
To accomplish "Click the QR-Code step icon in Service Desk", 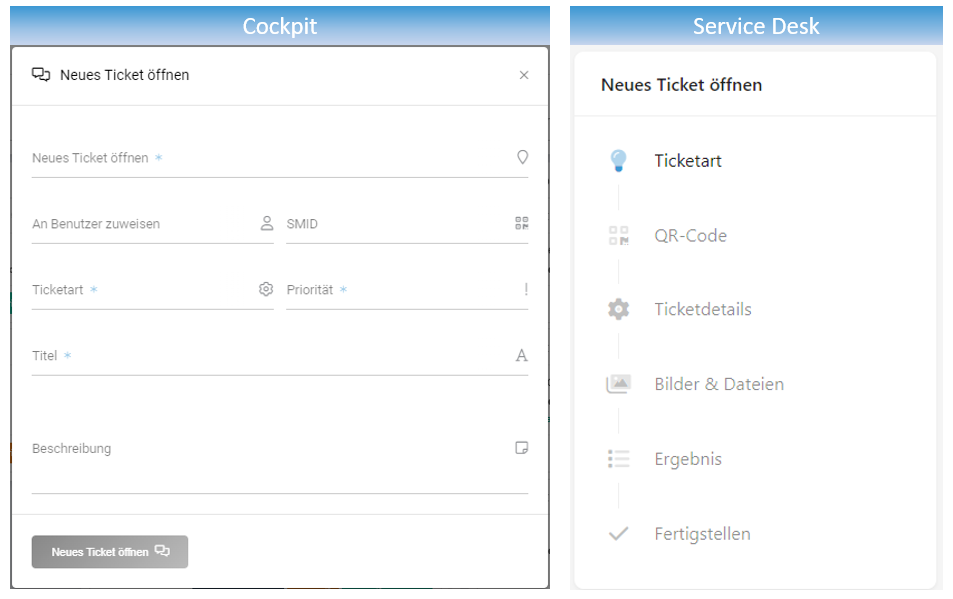I will click(618, 236).
